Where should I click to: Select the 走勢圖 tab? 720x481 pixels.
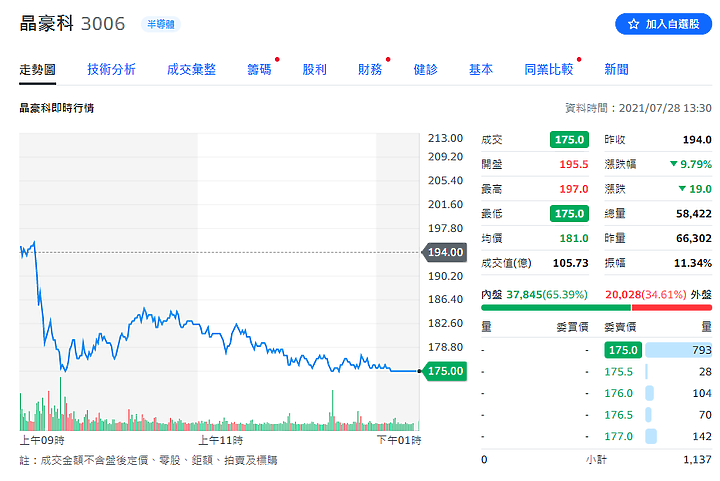pos(37,70)
